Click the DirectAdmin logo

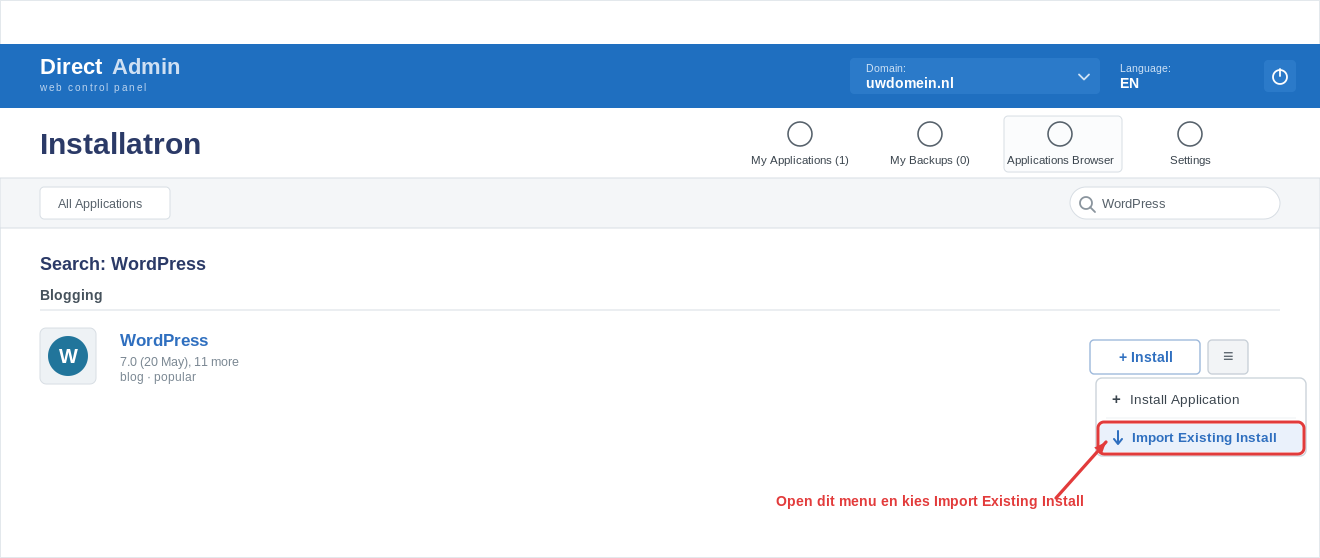[x=110, y=74]
